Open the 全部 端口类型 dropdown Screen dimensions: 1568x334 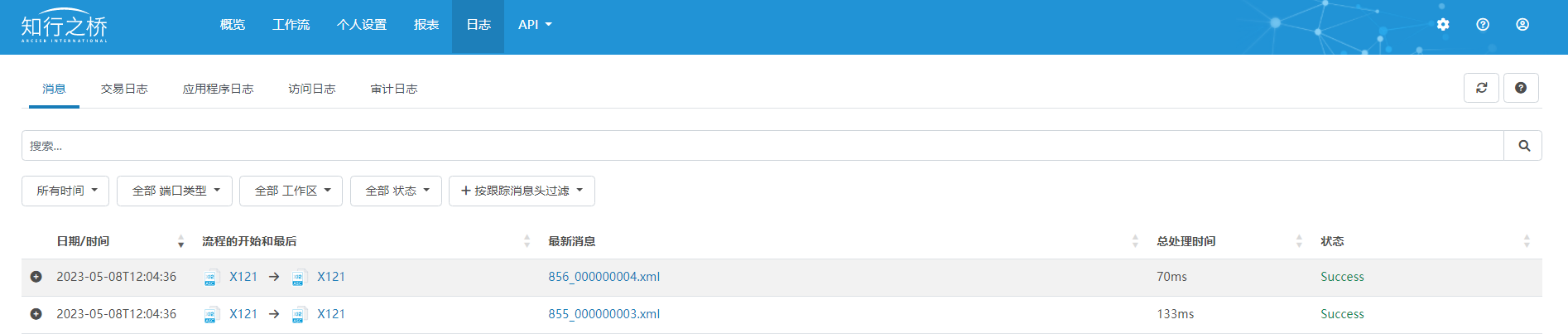(175, 191)
